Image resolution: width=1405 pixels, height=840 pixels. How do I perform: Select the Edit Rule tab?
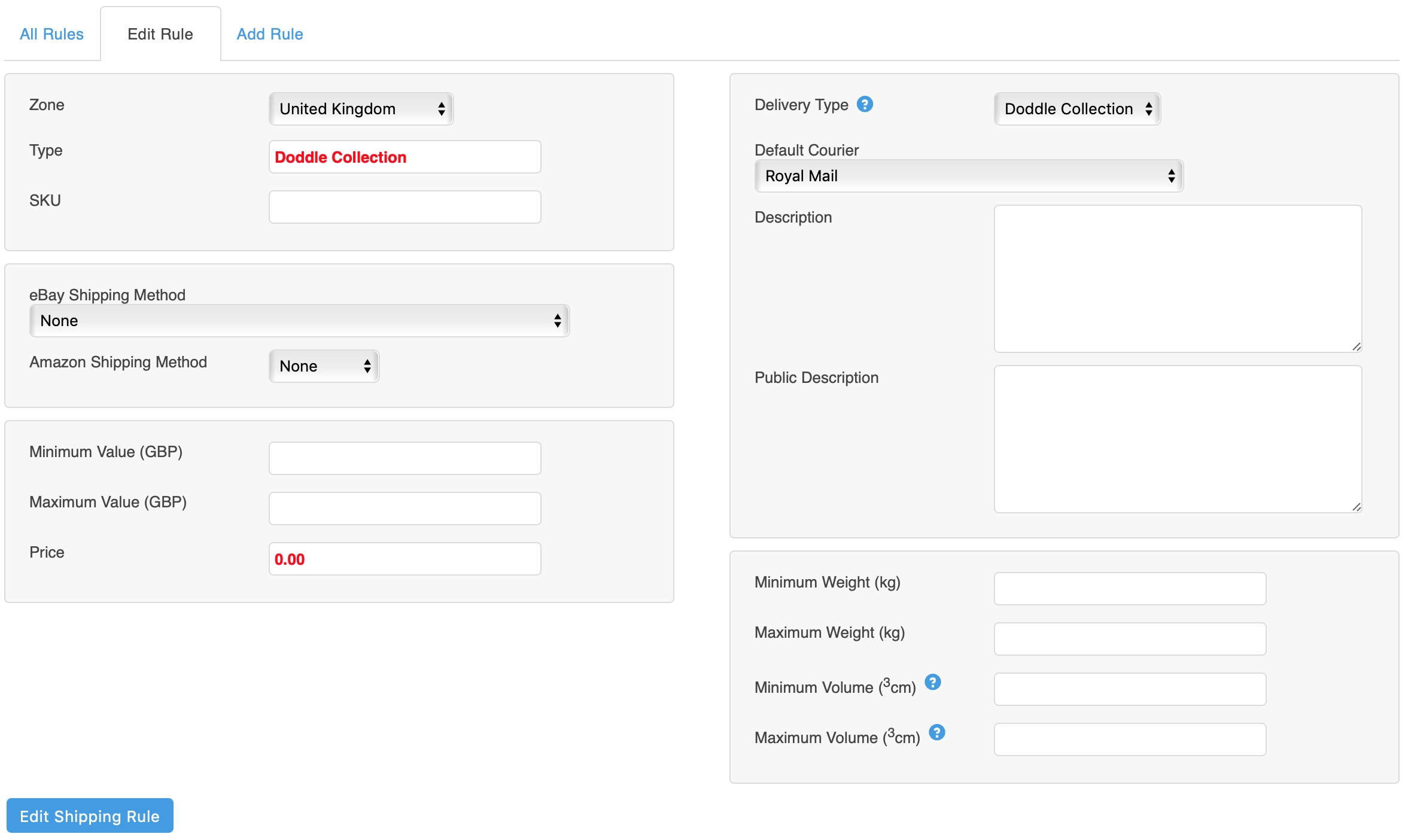pyautogui.click(x=160, y=34)
